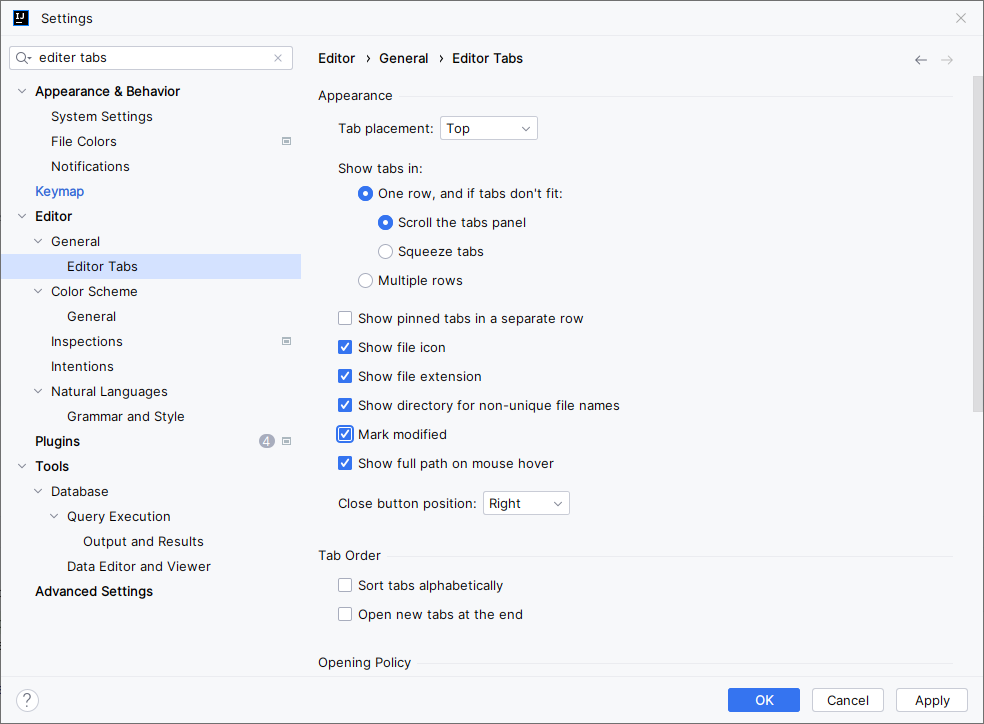Click General in the breadcrumb
984x724 pixels.
coord(404,58)
